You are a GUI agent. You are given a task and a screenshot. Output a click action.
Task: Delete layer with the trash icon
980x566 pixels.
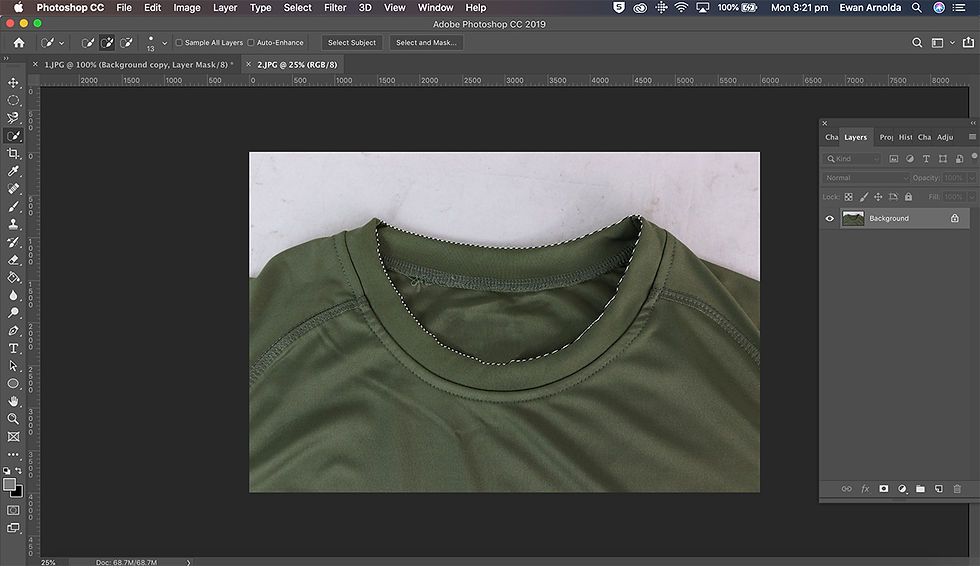(957, 489)
